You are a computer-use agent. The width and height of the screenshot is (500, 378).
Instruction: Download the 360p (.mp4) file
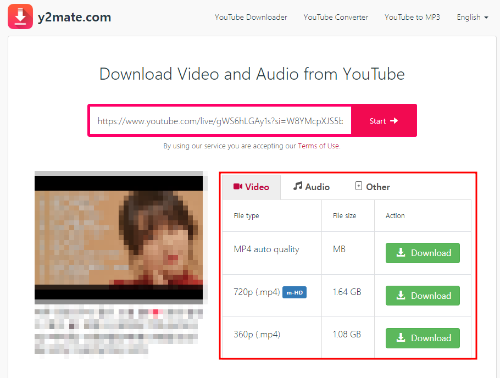click(x=423, y=338)
